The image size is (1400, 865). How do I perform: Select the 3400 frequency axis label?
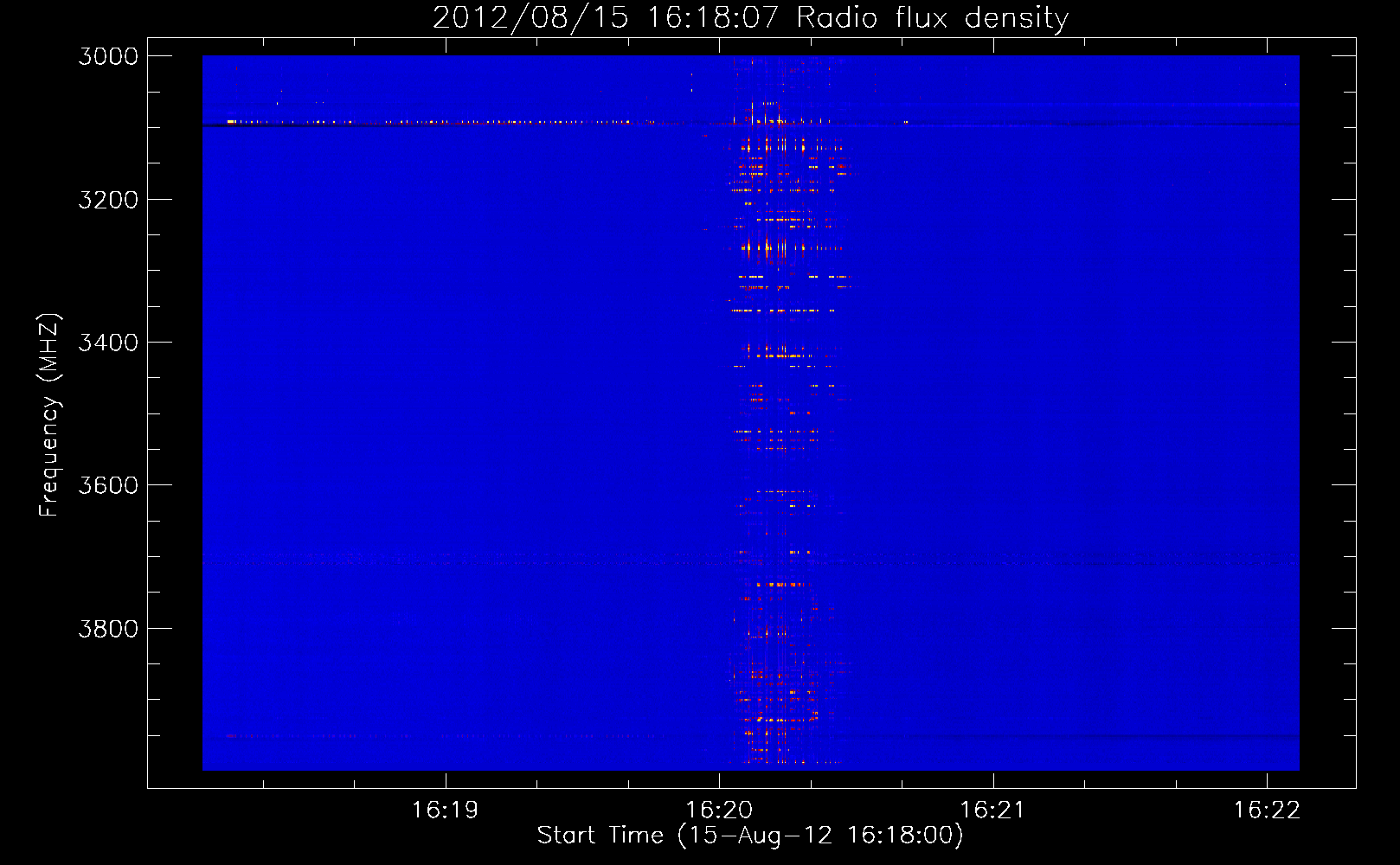[108, 343]
